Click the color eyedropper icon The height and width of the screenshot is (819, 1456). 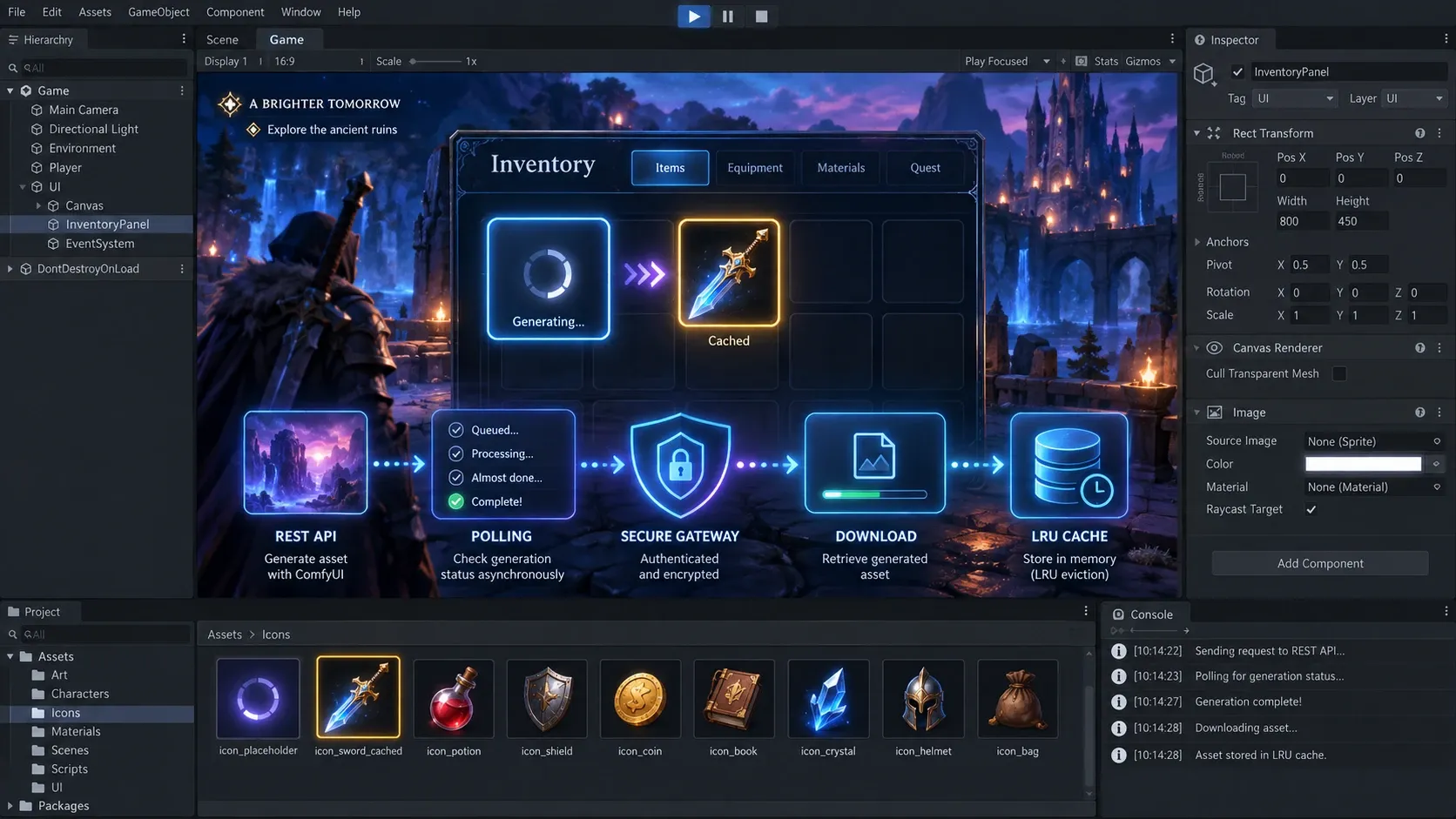click(x=1437, y=464)
